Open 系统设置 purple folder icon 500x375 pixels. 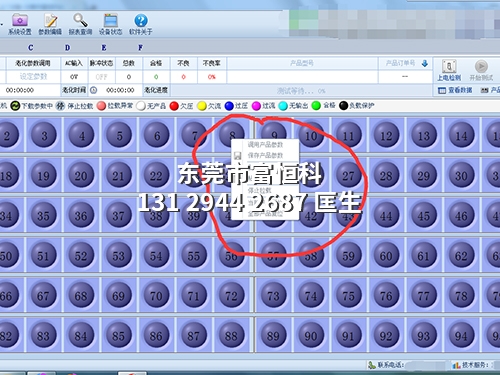click(x=20, y=20)
